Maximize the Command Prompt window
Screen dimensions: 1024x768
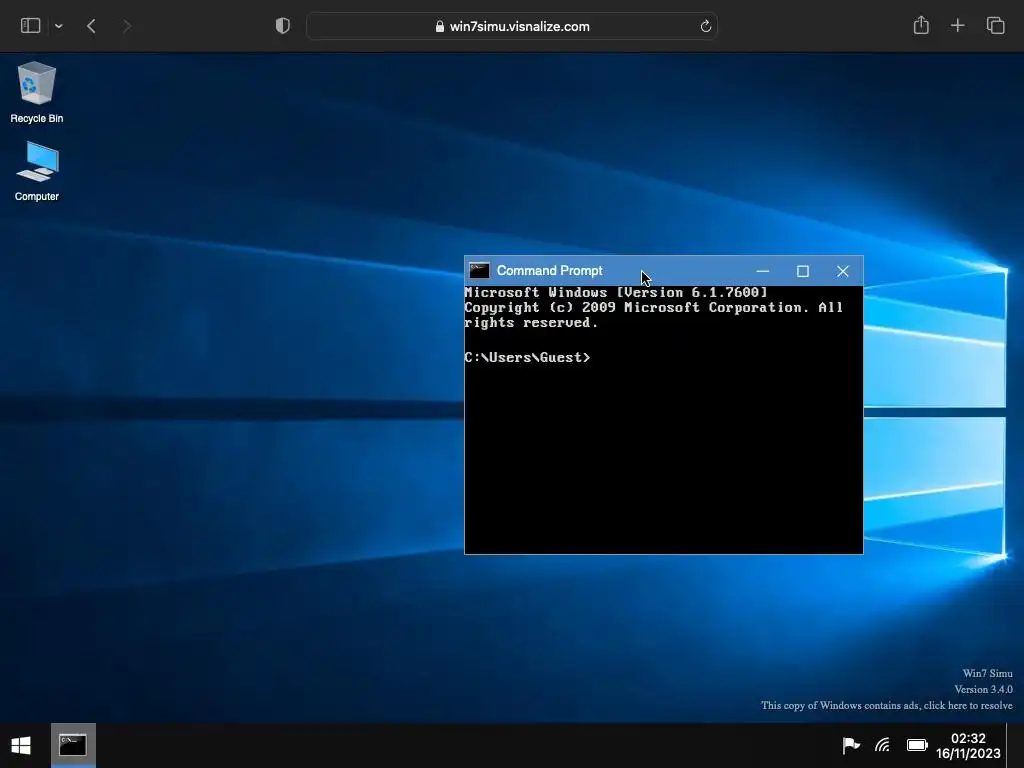pyautogui.click(x=803, y=271)
